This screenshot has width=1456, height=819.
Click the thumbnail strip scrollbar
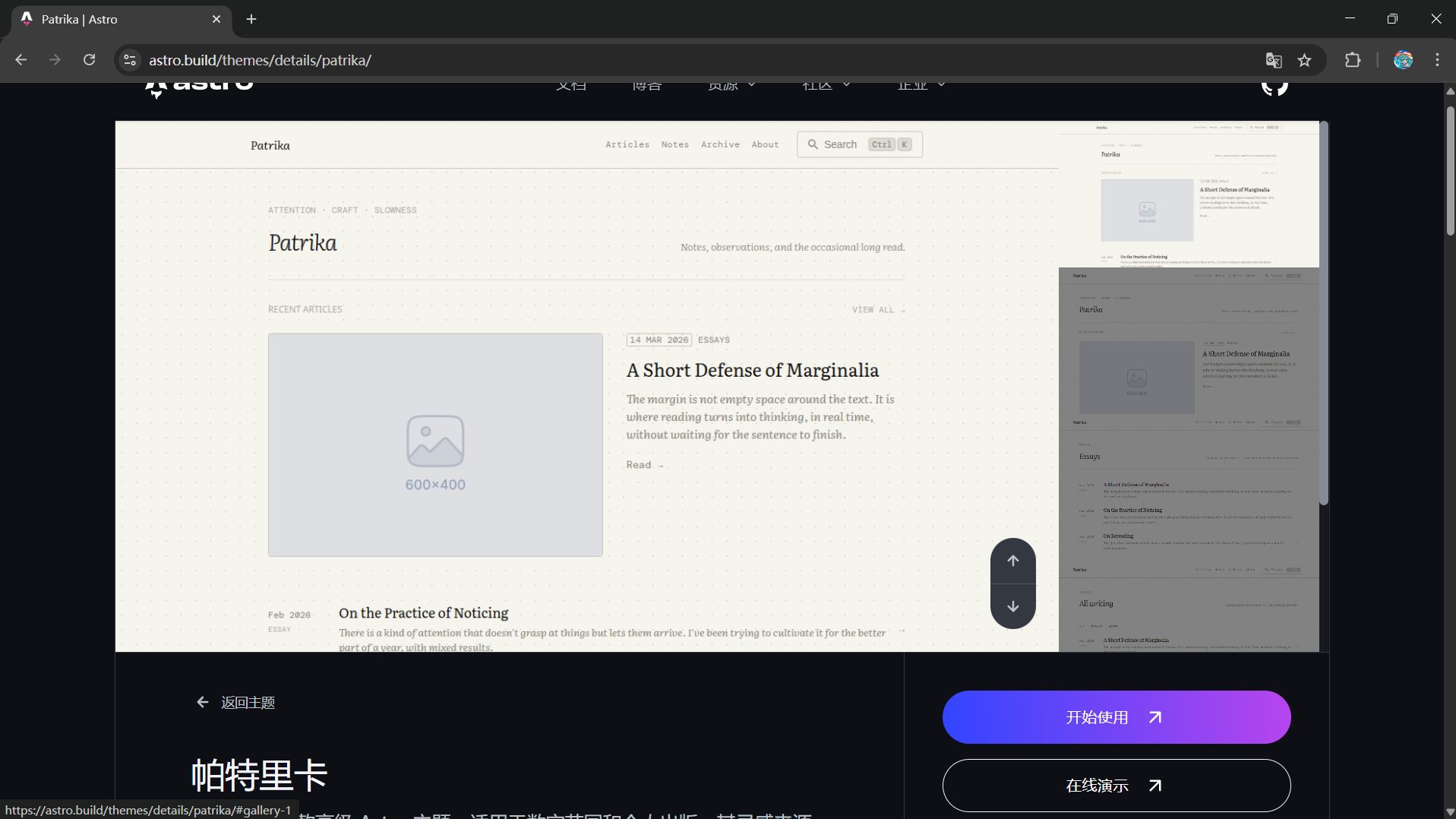pyautogui.click(x=1324, y=313)
